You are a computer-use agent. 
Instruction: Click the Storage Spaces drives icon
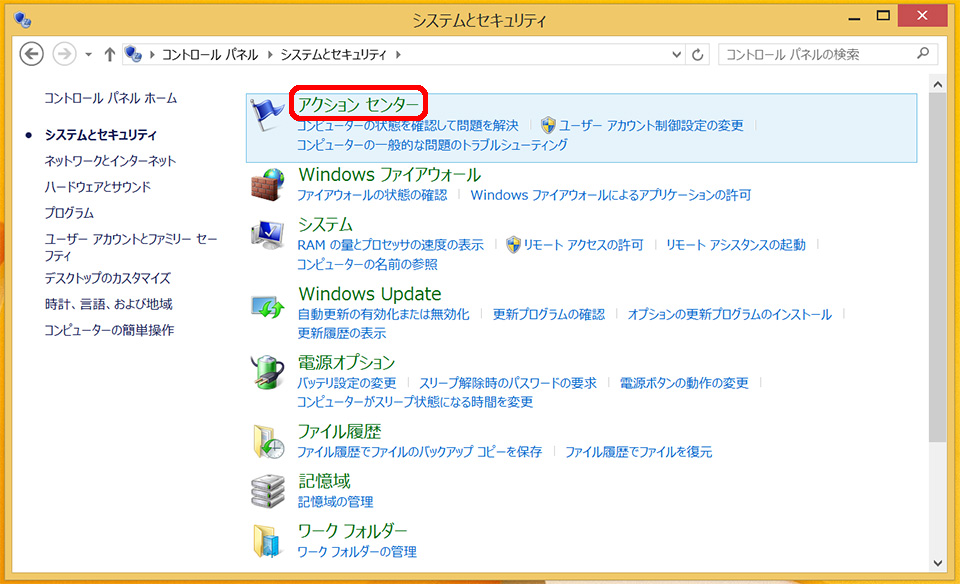(x=268, y=491)
